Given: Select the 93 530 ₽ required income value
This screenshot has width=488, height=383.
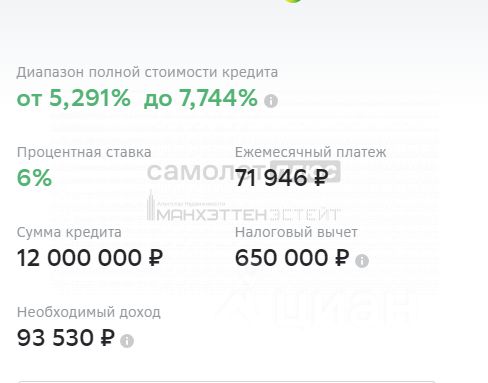Looking at the screenshot, I should pyautogui.click(x=66, y=338).
